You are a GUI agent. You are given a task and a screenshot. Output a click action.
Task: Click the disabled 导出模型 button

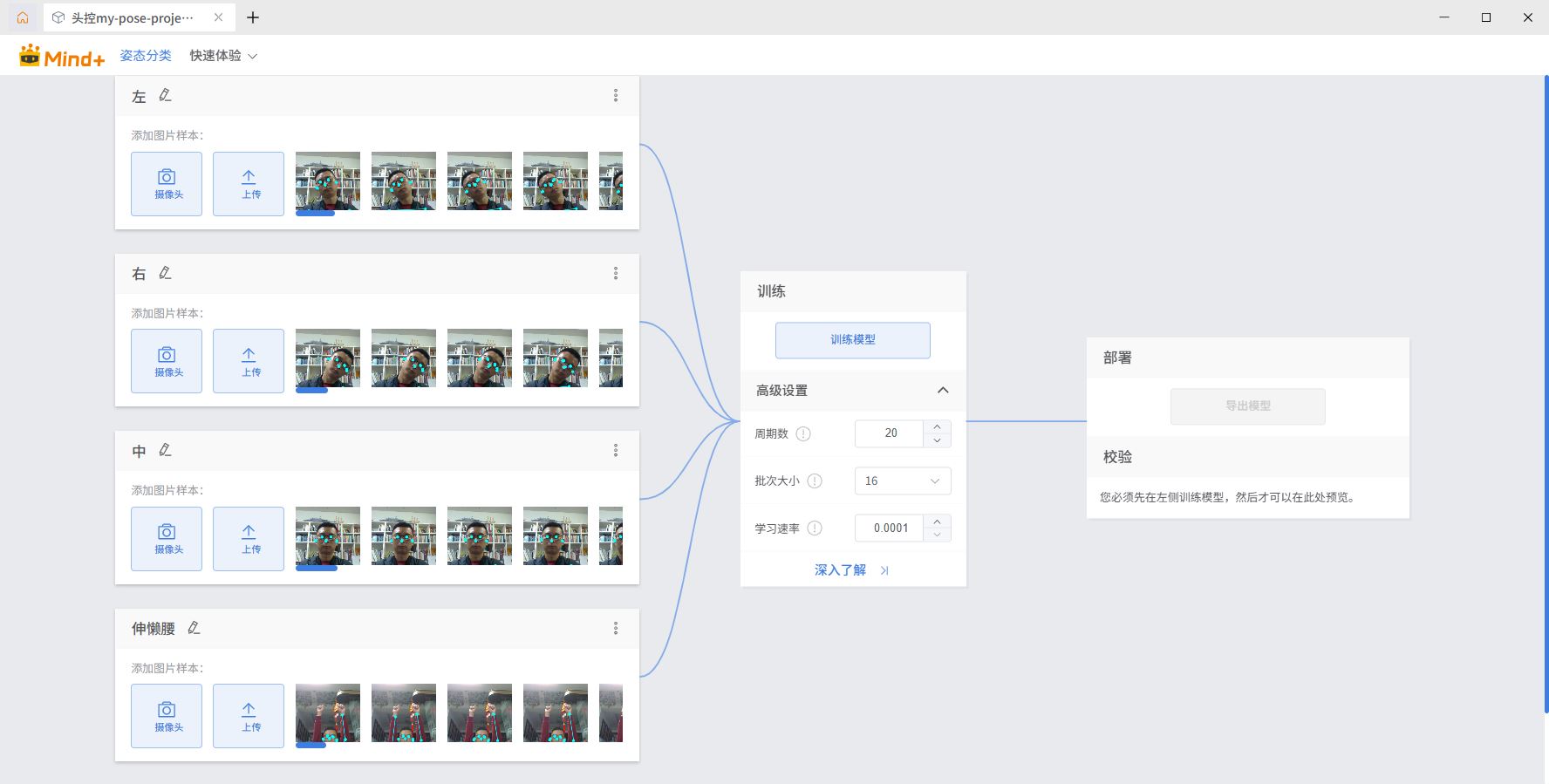pos(1248,406)
